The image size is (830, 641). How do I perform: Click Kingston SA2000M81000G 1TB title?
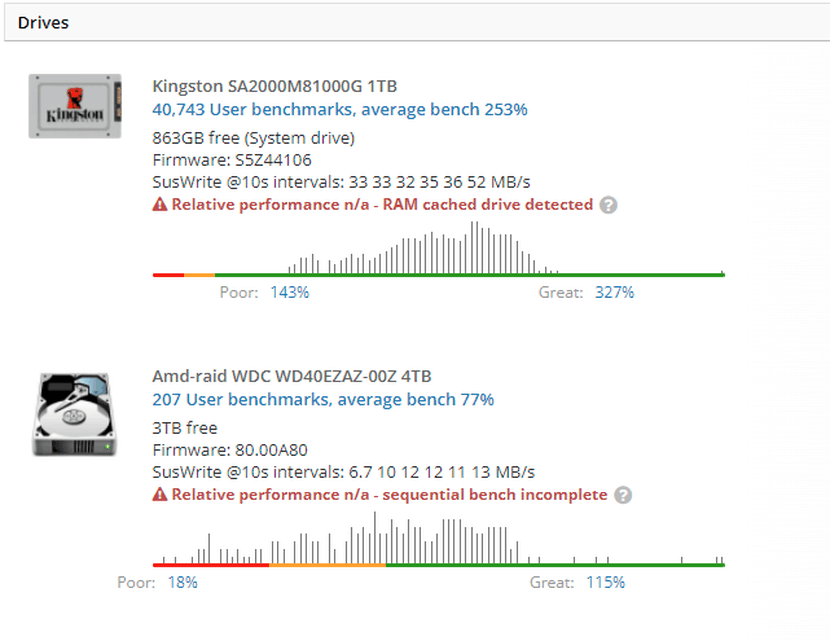(274, 86)
